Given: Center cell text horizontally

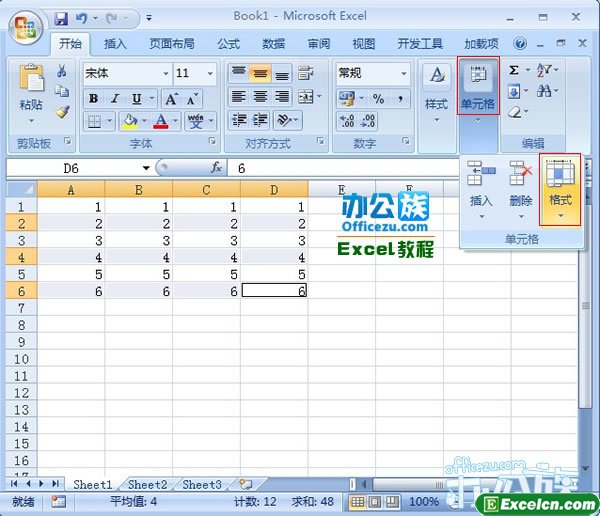Looking at the screenshot, I should pyautogui.click(x=261, y=97).
